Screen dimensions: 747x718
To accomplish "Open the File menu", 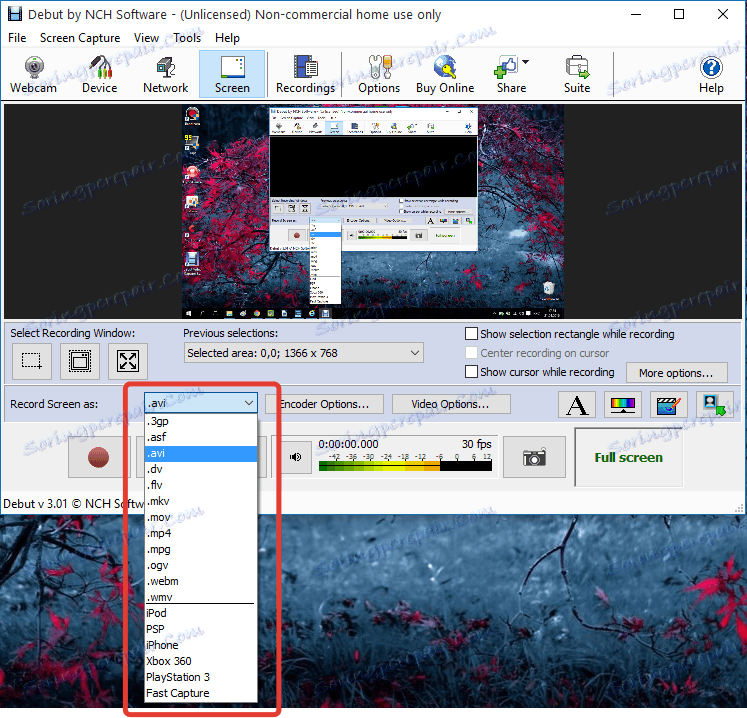I will (x=17, y=38).
